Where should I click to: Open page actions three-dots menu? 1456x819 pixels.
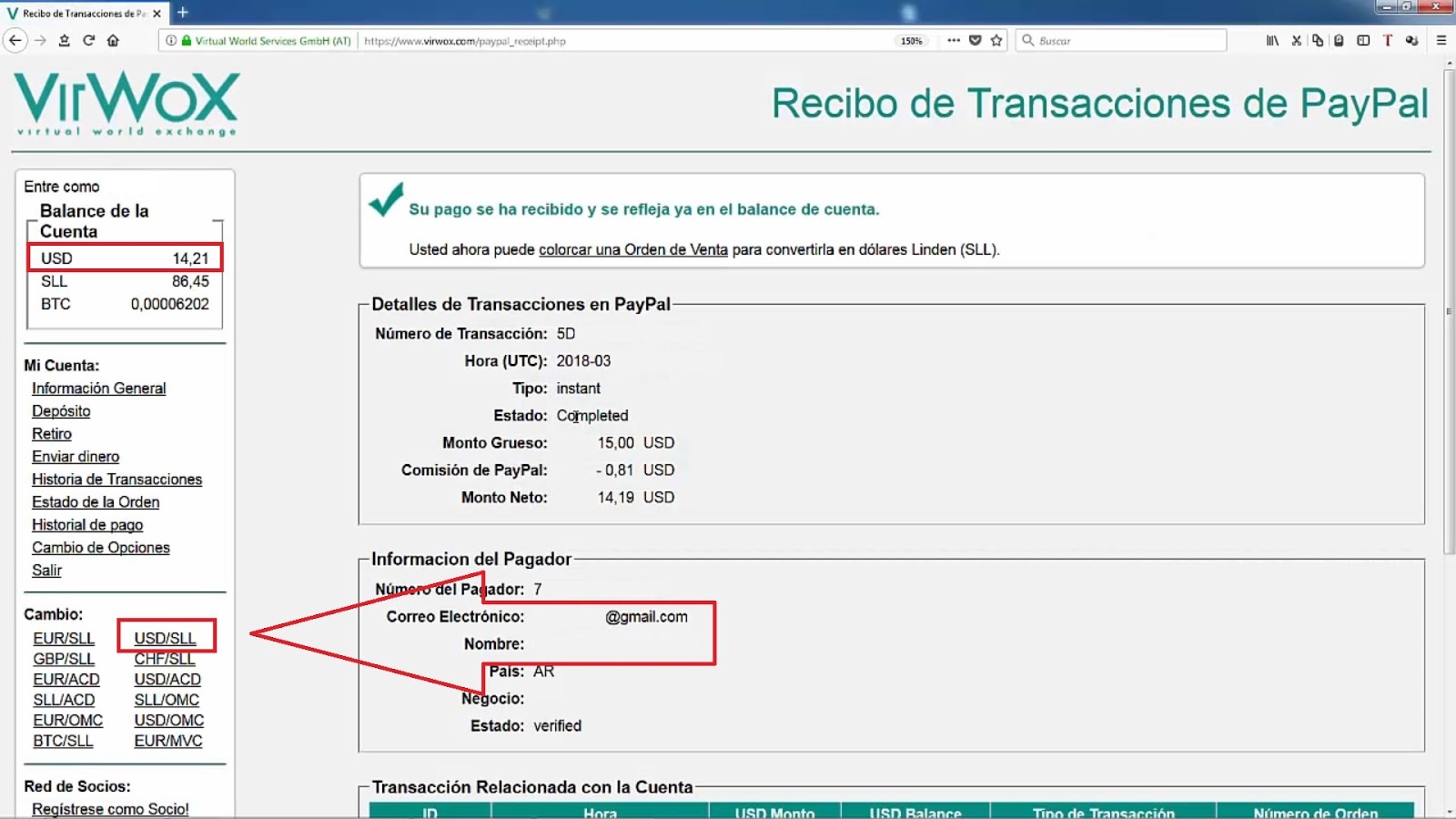pyautogui.click(x=954, y=40)
